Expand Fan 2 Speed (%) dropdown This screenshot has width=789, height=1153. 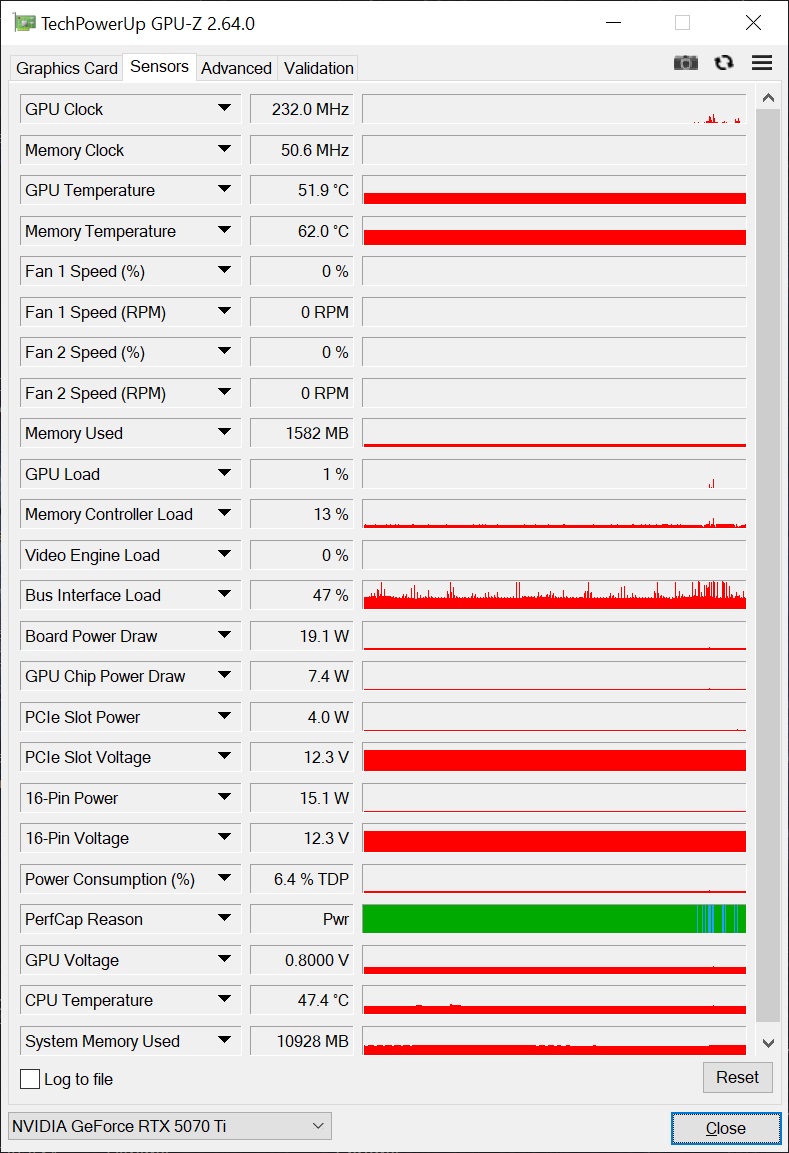coord(224,351)
